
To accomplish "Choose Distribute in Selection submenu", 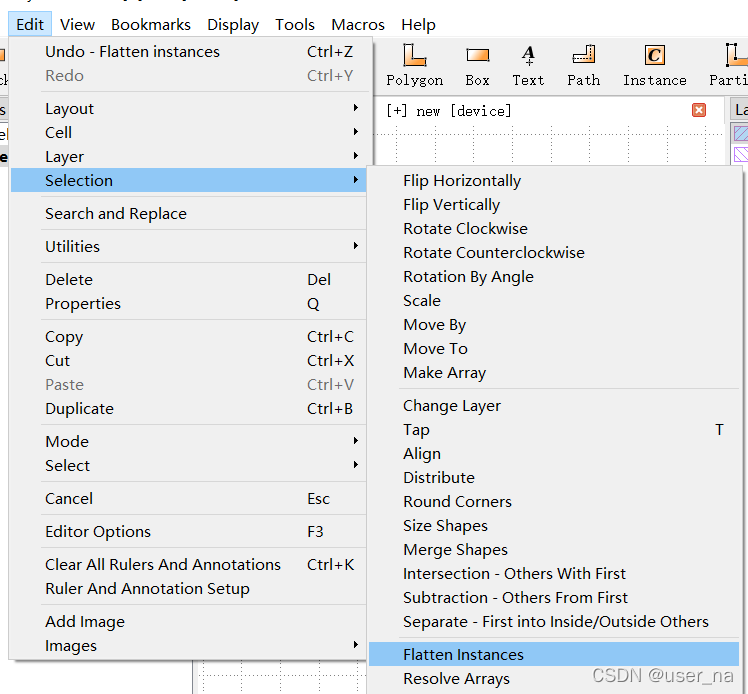I will point(553,477).
